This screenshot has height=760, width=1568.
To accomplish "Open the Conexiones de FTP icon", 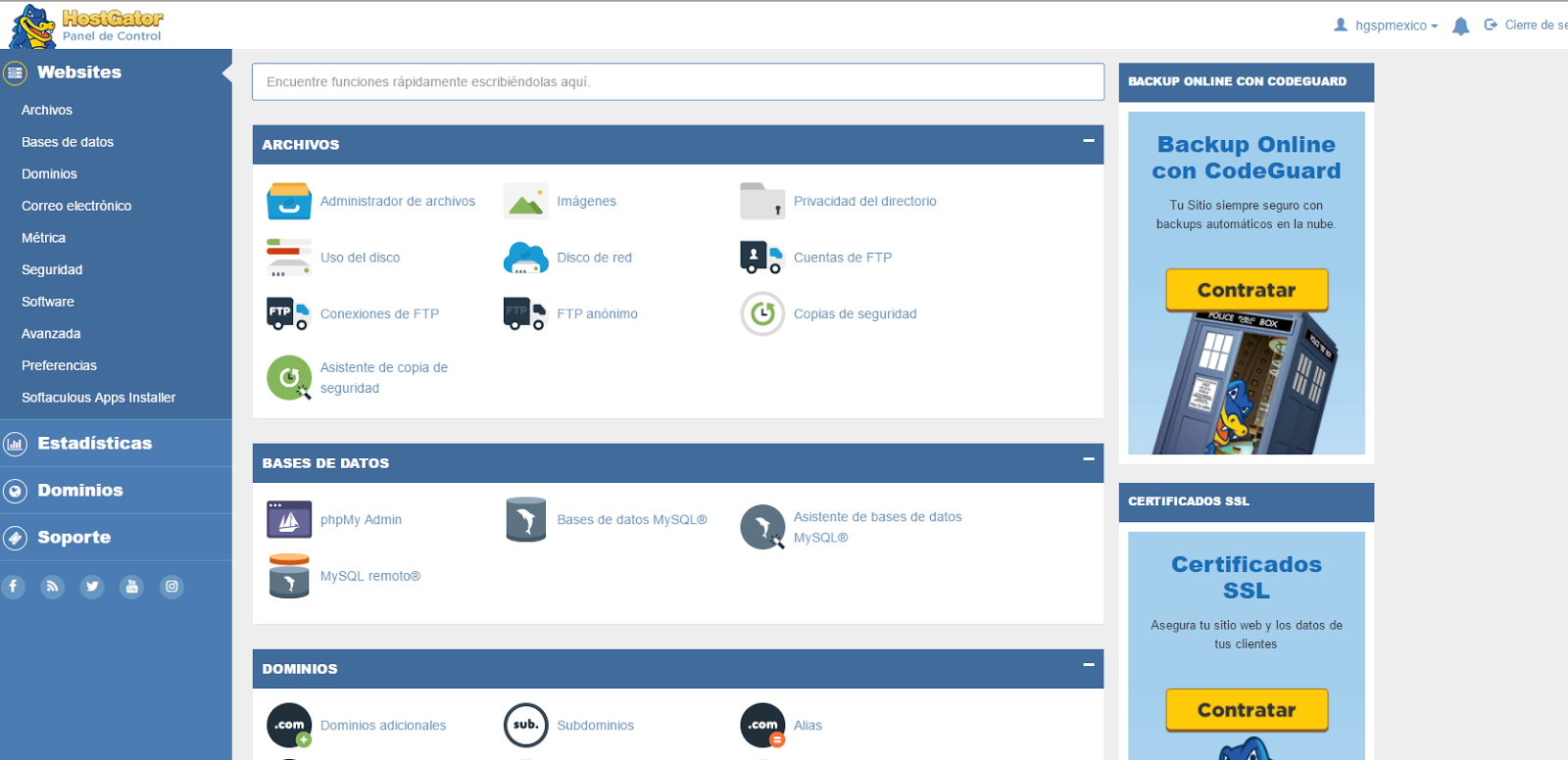I will click(288, 313).
